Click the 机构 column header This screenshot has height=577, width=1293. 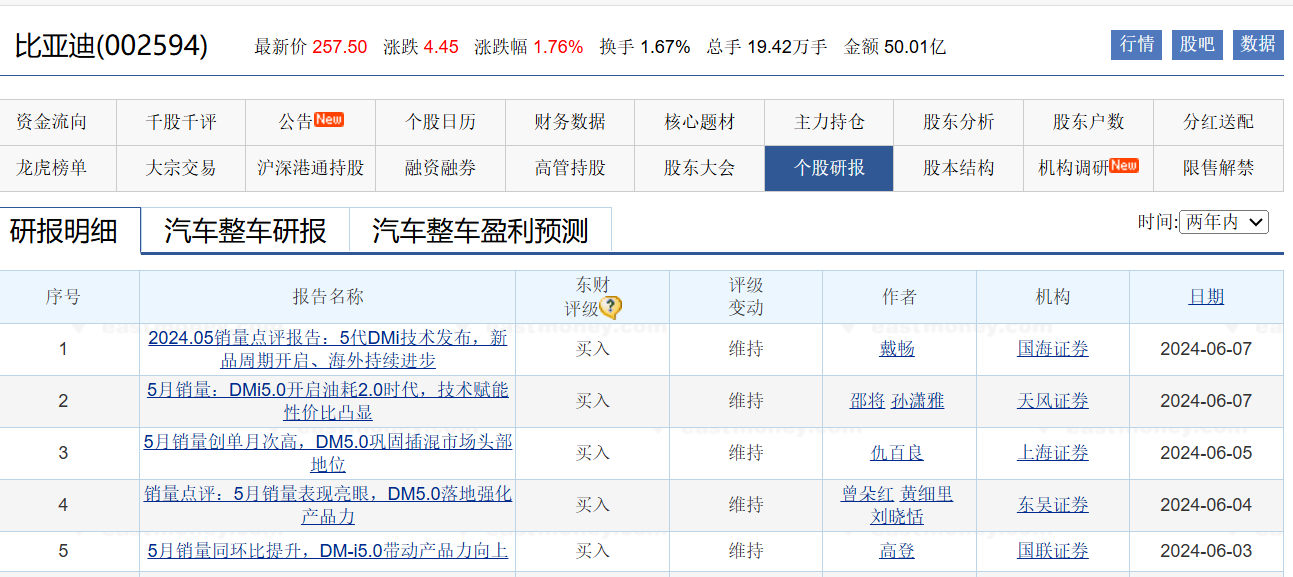pos(1053,297)
